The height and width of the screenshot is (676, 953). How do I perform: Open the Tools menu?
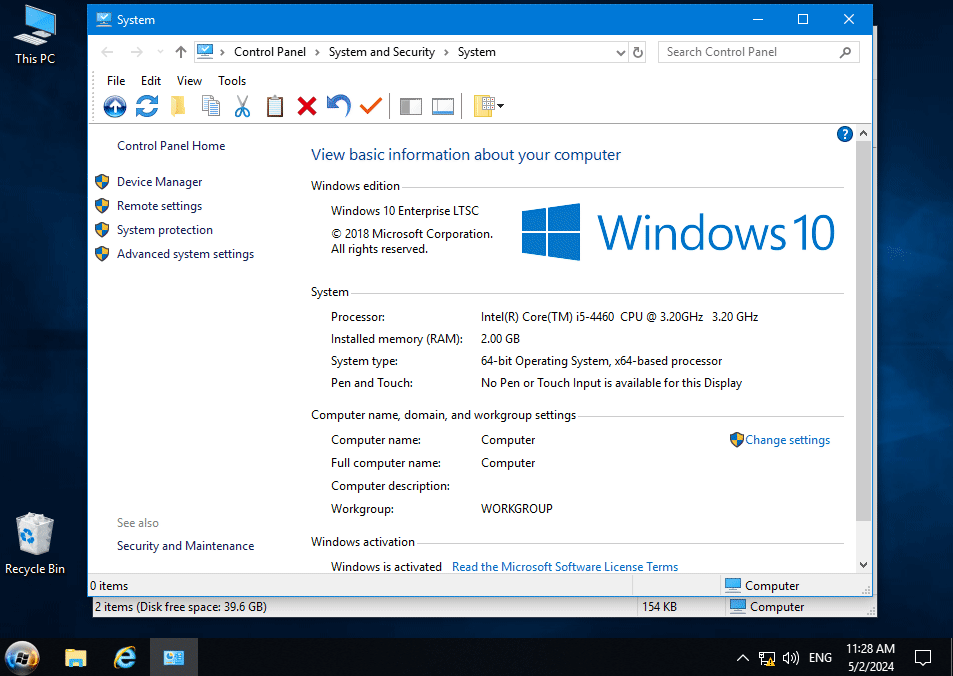(232, 81)
